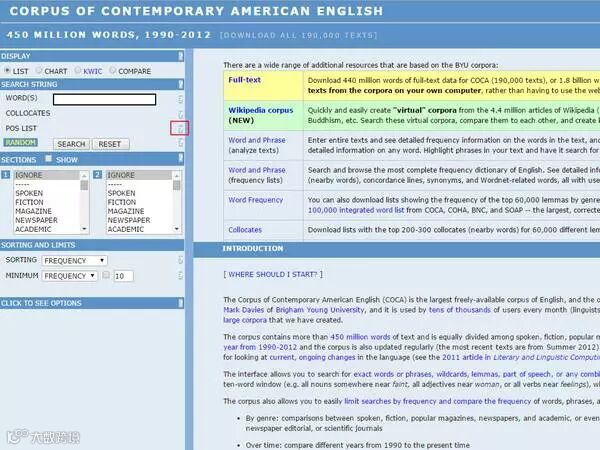Click the COLLOCATES label to expand it

(28, 113)
